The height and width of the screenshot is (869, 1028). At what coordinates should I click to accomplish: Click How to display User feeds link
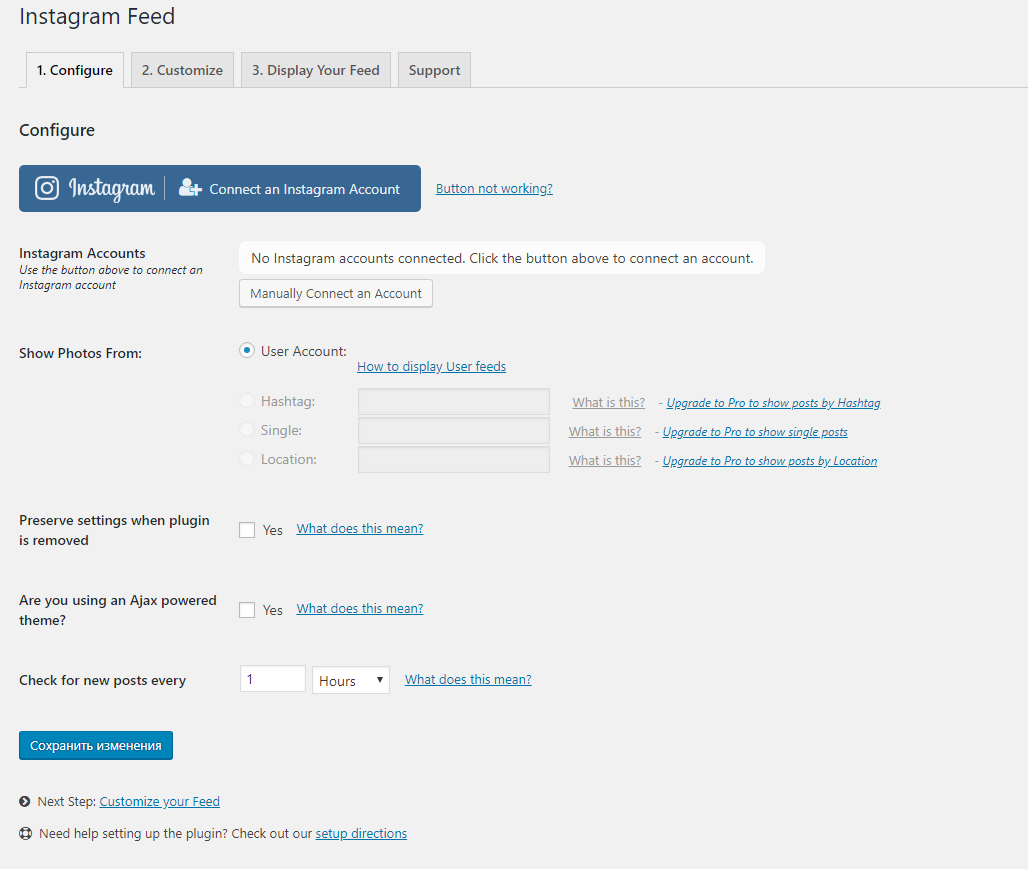431,366
